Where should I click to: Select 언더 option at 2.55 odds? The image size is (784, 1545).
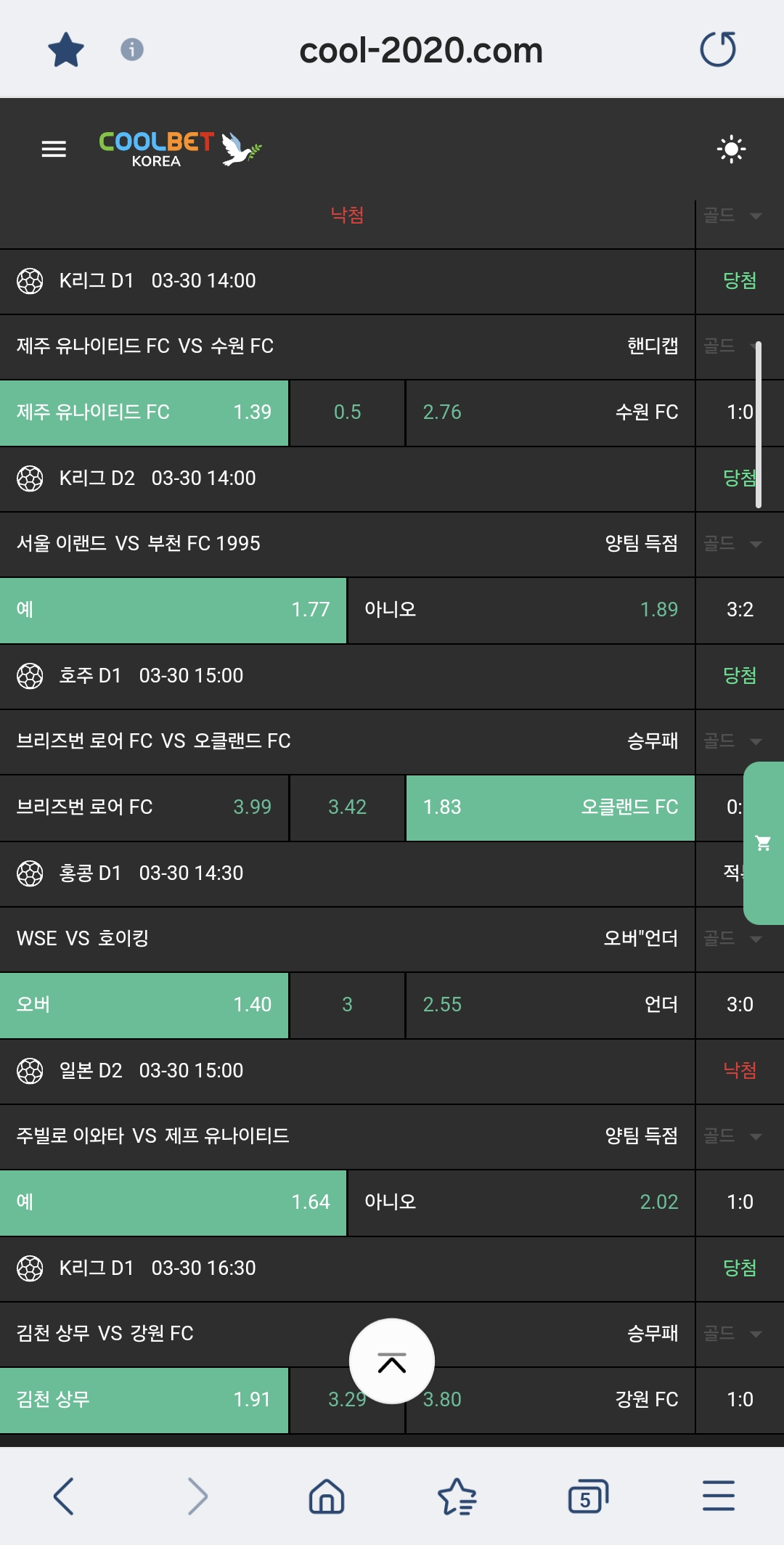(550, 1005)
